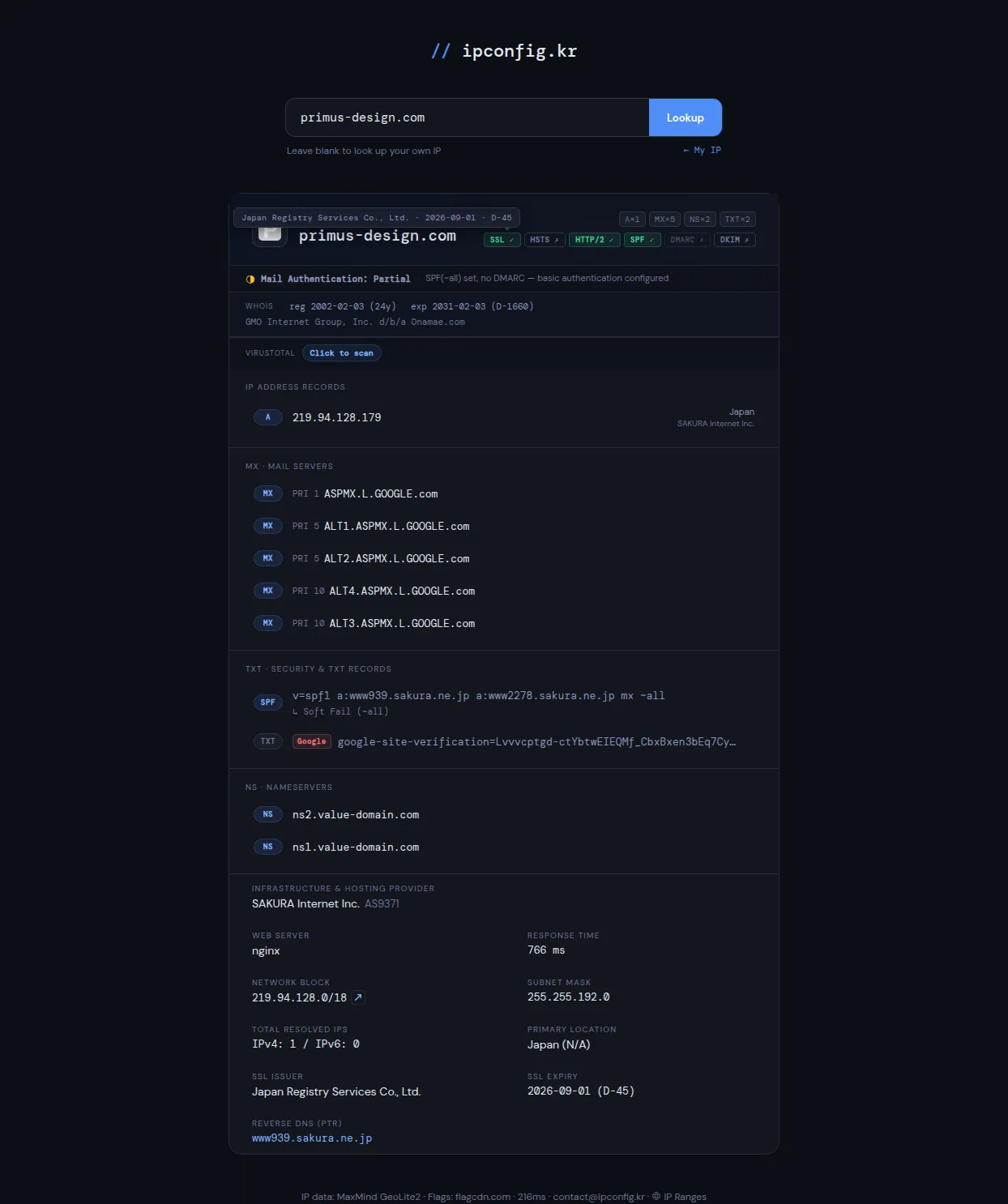The width and height of the screenshot is (1008, 1204).
Task: Click the MX×5 record count chip
Action: click(664, 220)
